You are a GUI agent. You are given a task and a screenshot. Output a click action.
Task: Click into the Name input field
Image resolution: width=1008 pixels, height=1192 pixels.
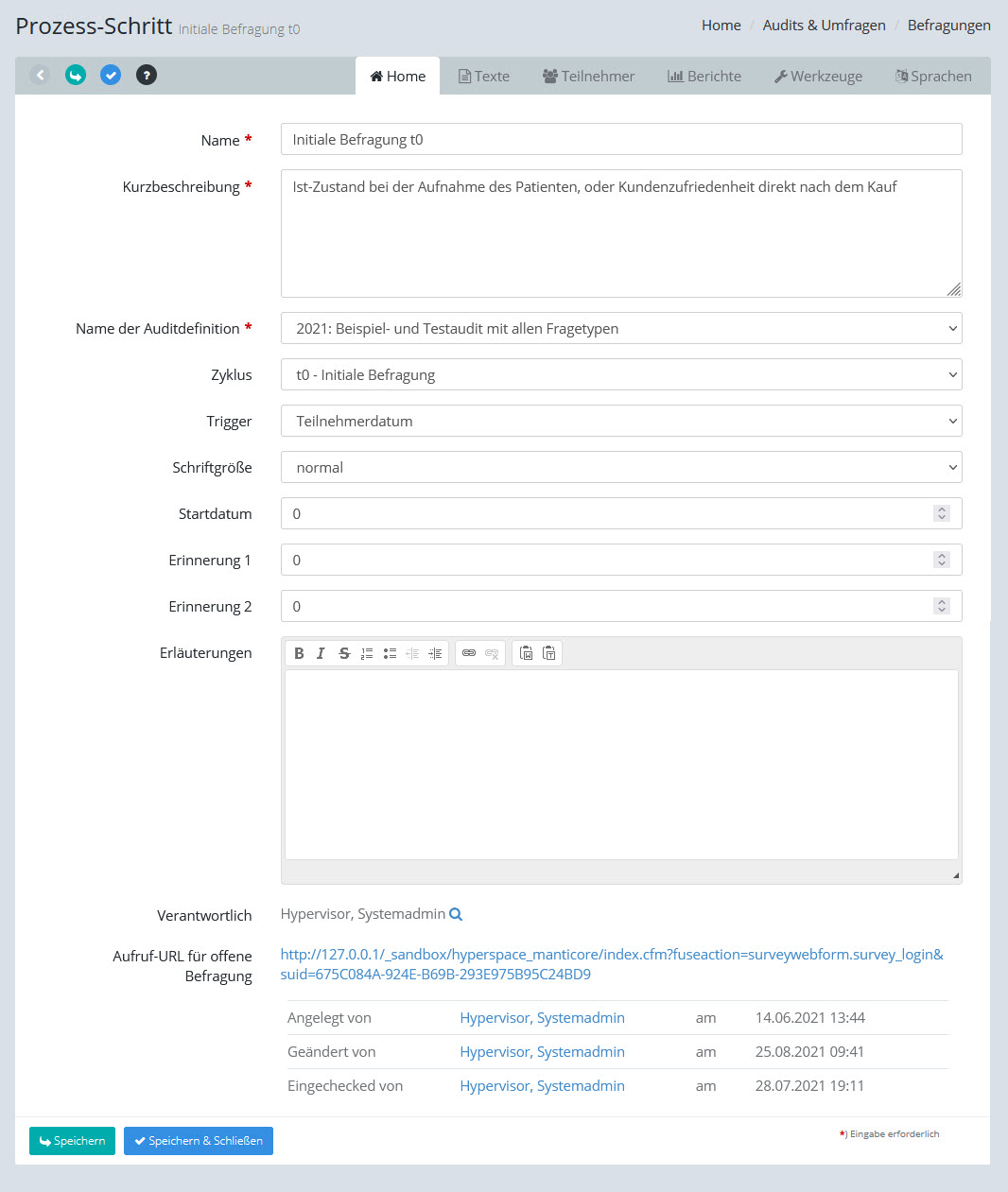[621, 139]
